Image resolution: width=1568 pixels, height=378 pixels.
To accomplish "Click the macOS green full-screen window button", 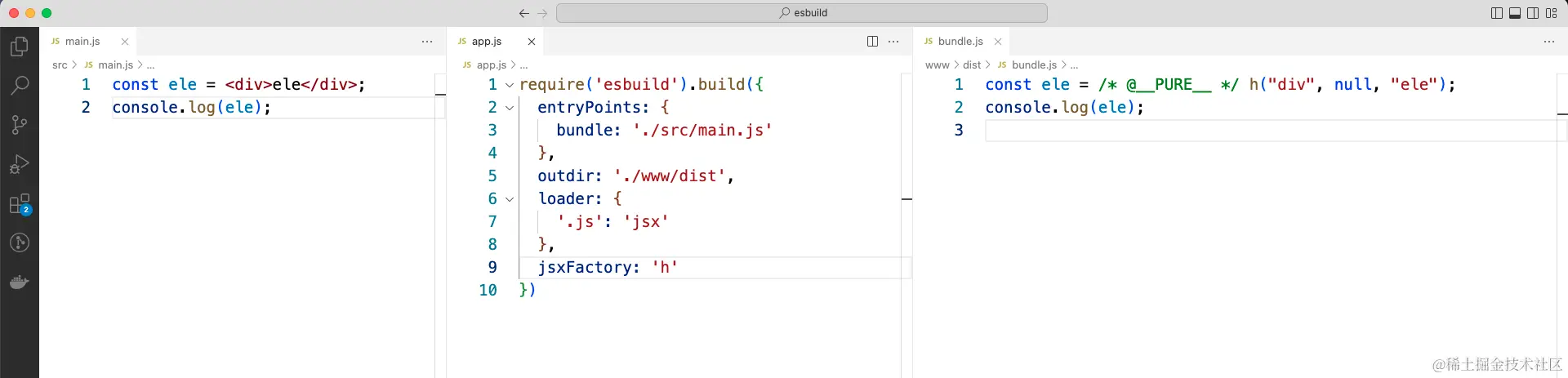I will click(47, 13).
